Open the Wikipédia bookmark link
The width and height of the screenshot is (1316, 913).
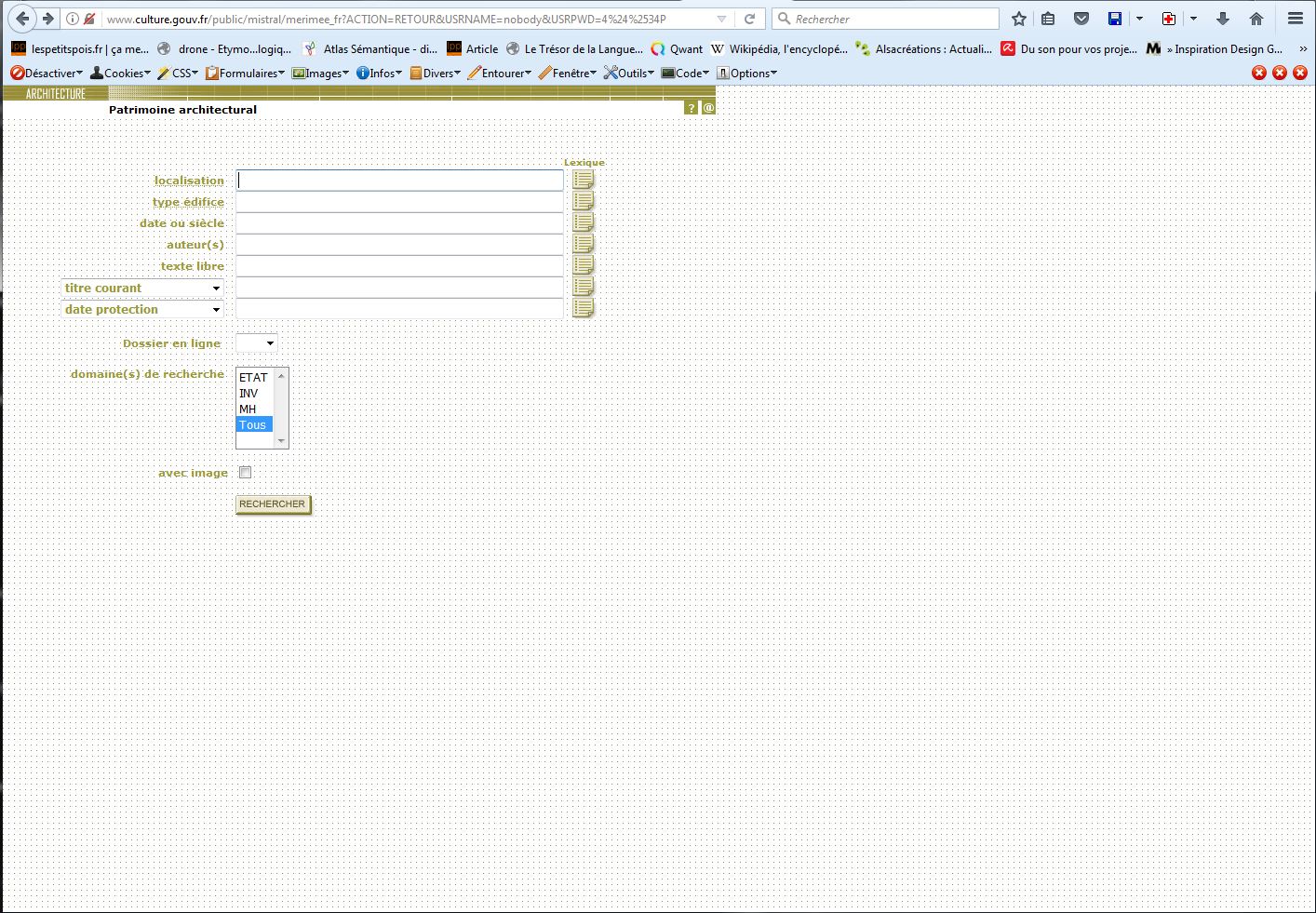(x=778, y=48)
